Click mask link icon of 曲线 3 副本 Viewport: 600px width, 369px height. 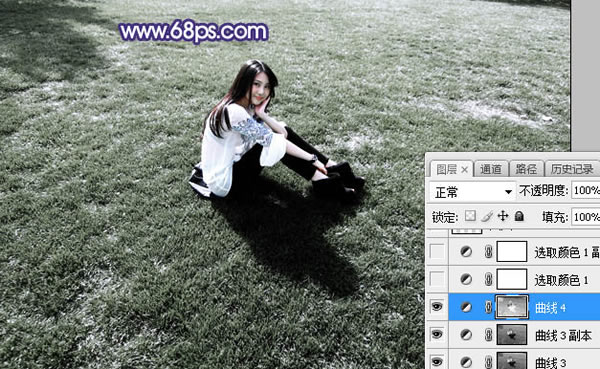click(488, 335)
